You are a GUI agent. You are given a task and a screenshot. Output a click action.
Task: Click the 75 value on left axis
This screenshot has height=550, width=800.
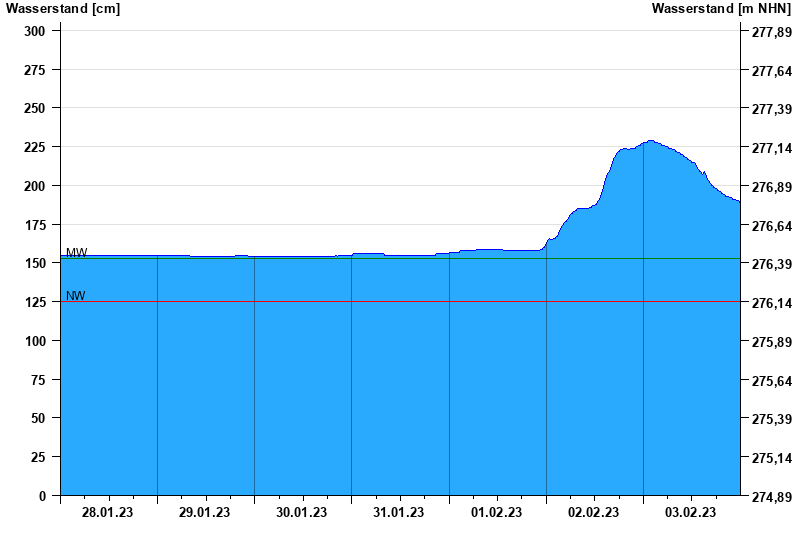tap(38, 380)
